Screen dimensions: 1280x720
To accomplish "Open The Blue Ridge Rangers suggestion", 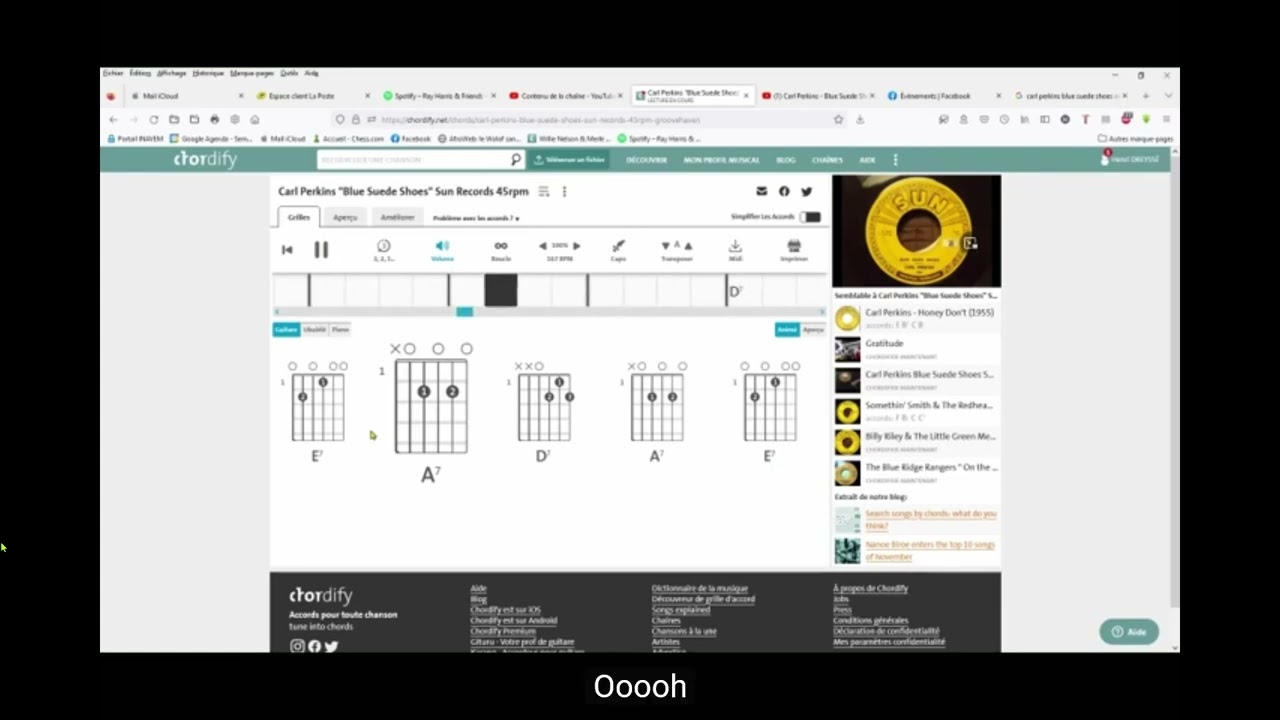I will coord(930,467).
